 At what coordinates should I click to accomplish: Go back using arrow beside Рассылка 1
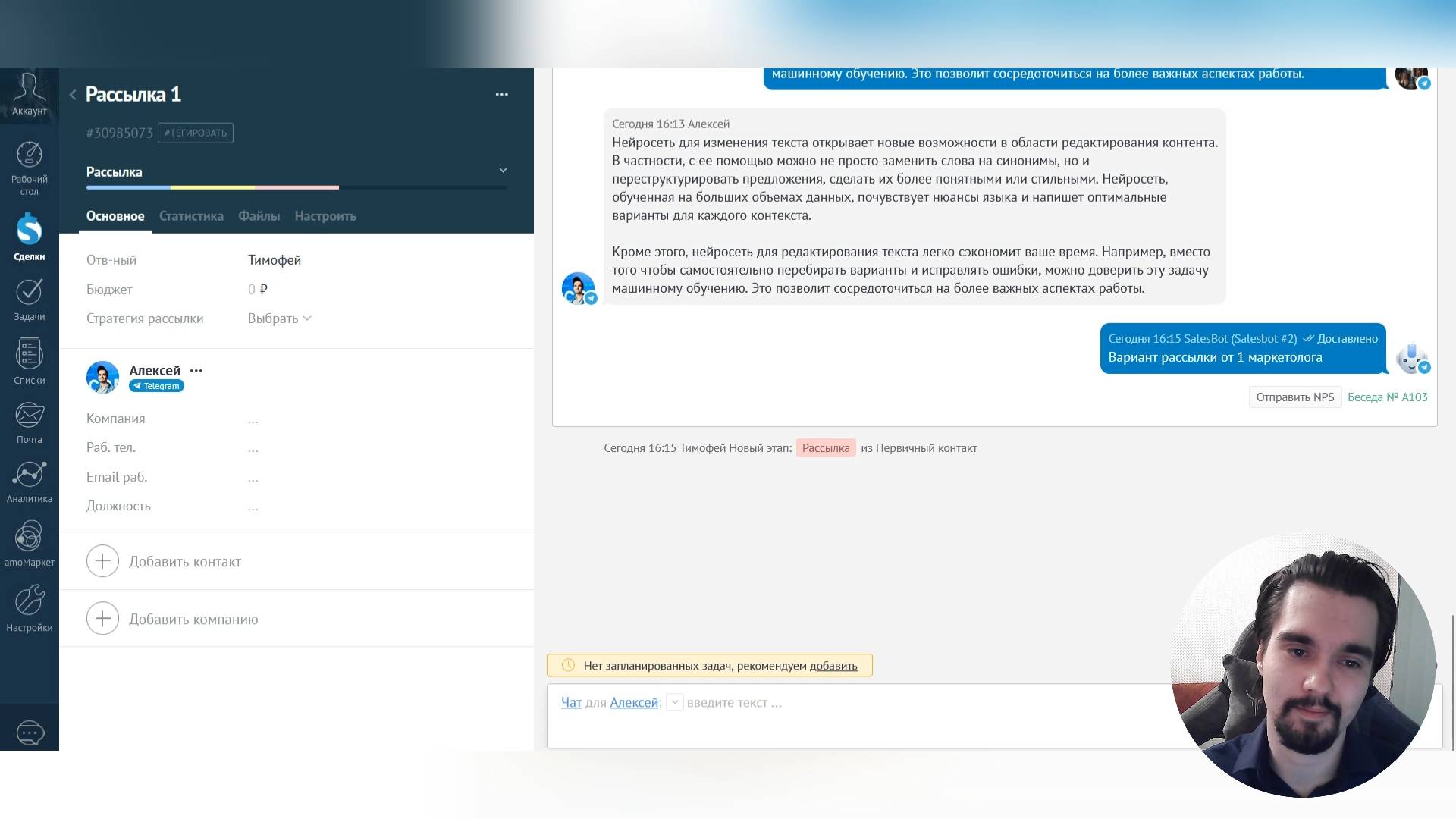pyautogui.click(x=73, y=95)
